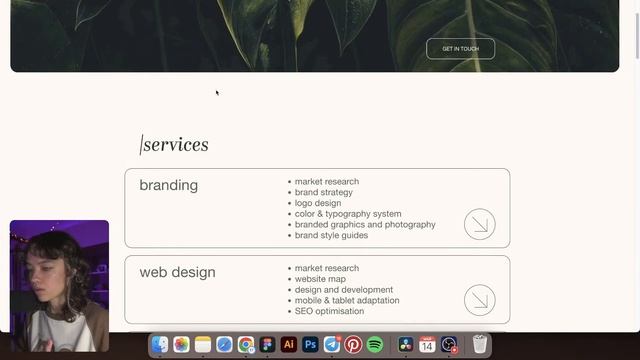Open Figma from the dock

[x=267, y=344]
